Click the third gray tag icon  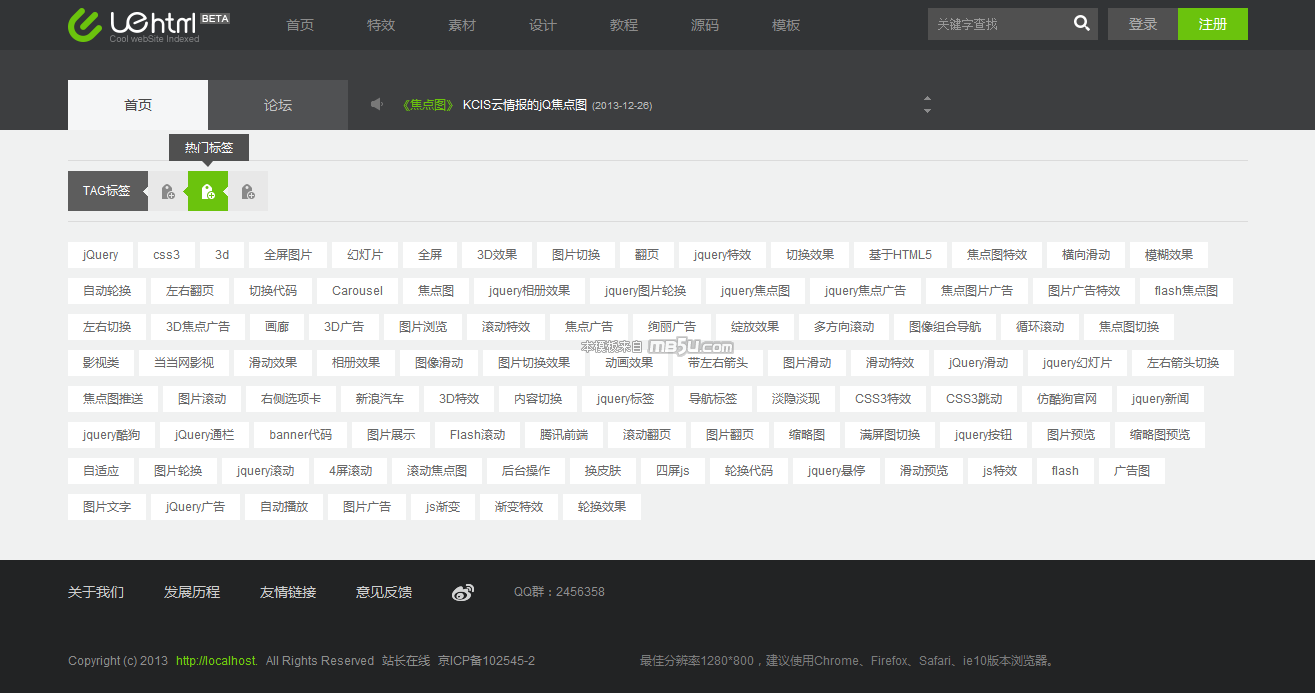pyautogui.click(x=248, y=191)
